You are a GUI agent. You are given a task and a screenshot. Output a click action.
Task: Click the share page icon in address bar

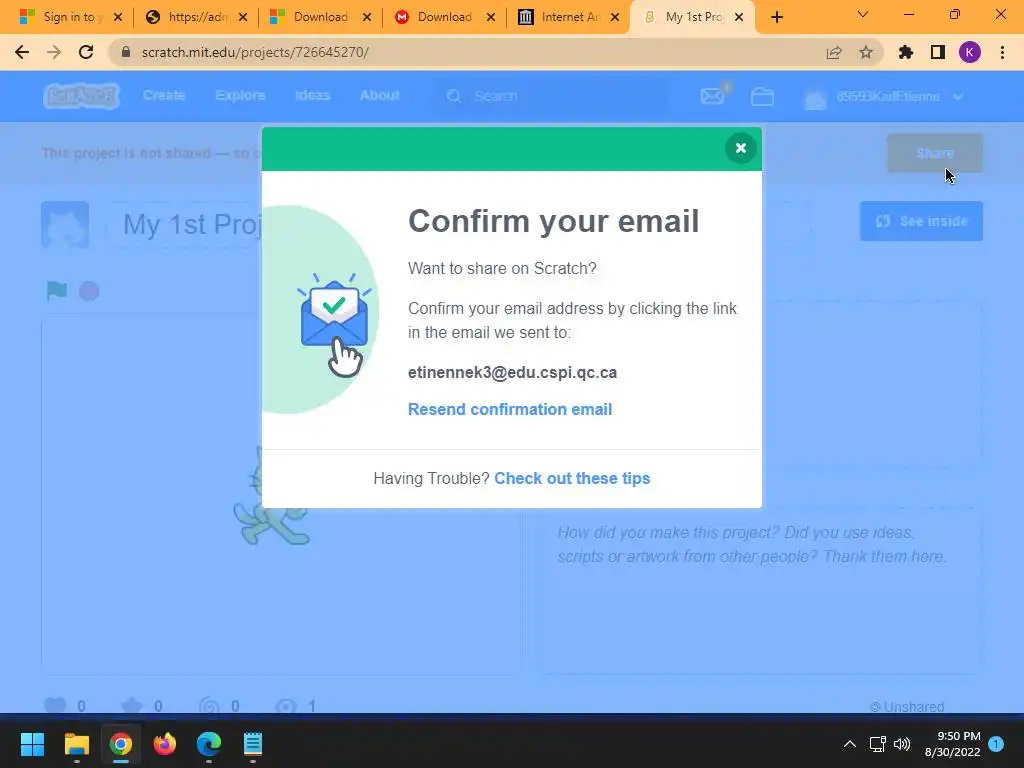tap(834, 52)
